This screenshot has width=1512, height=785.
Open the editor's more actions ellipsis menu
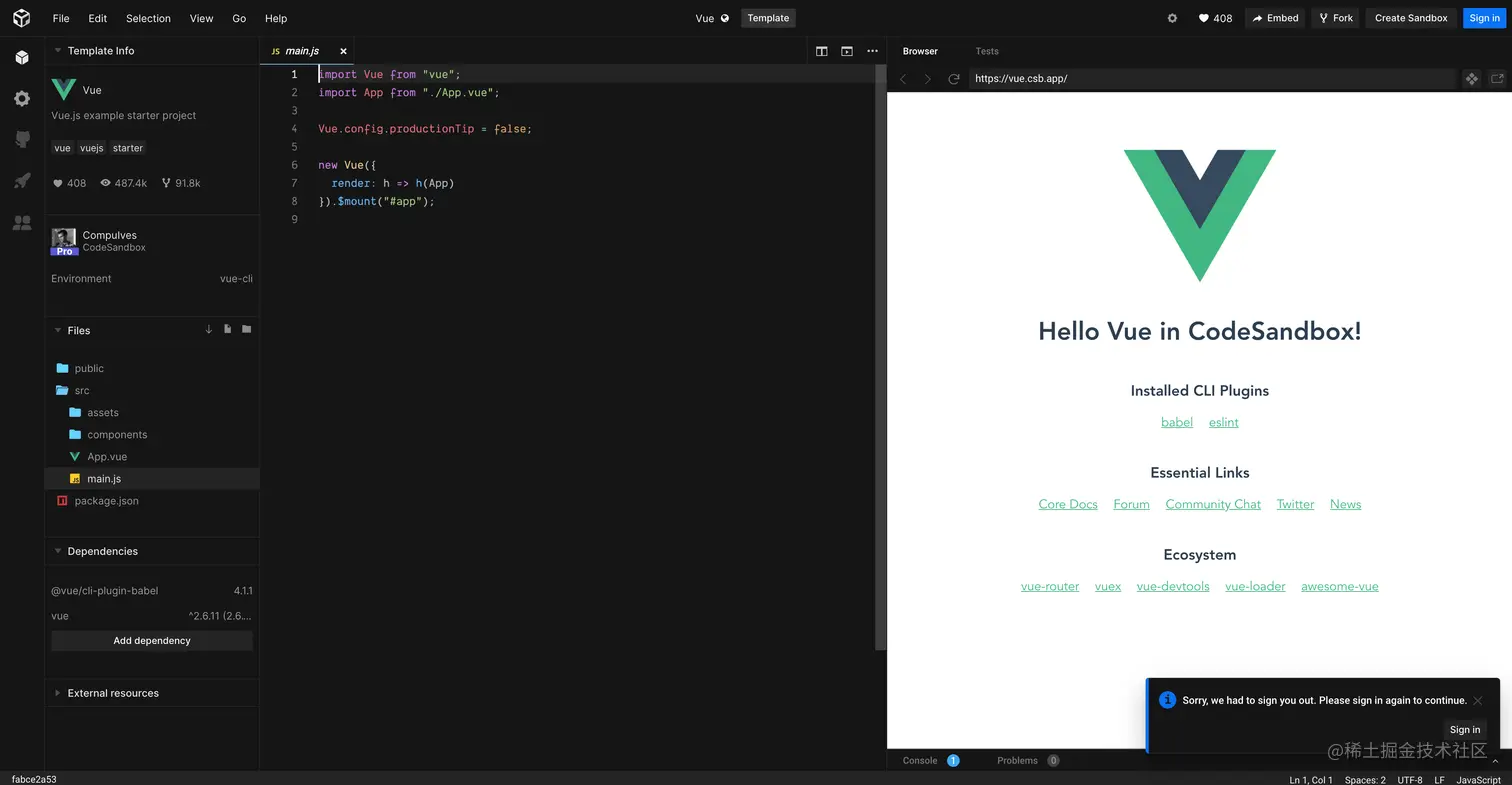[x=873, y=51]
